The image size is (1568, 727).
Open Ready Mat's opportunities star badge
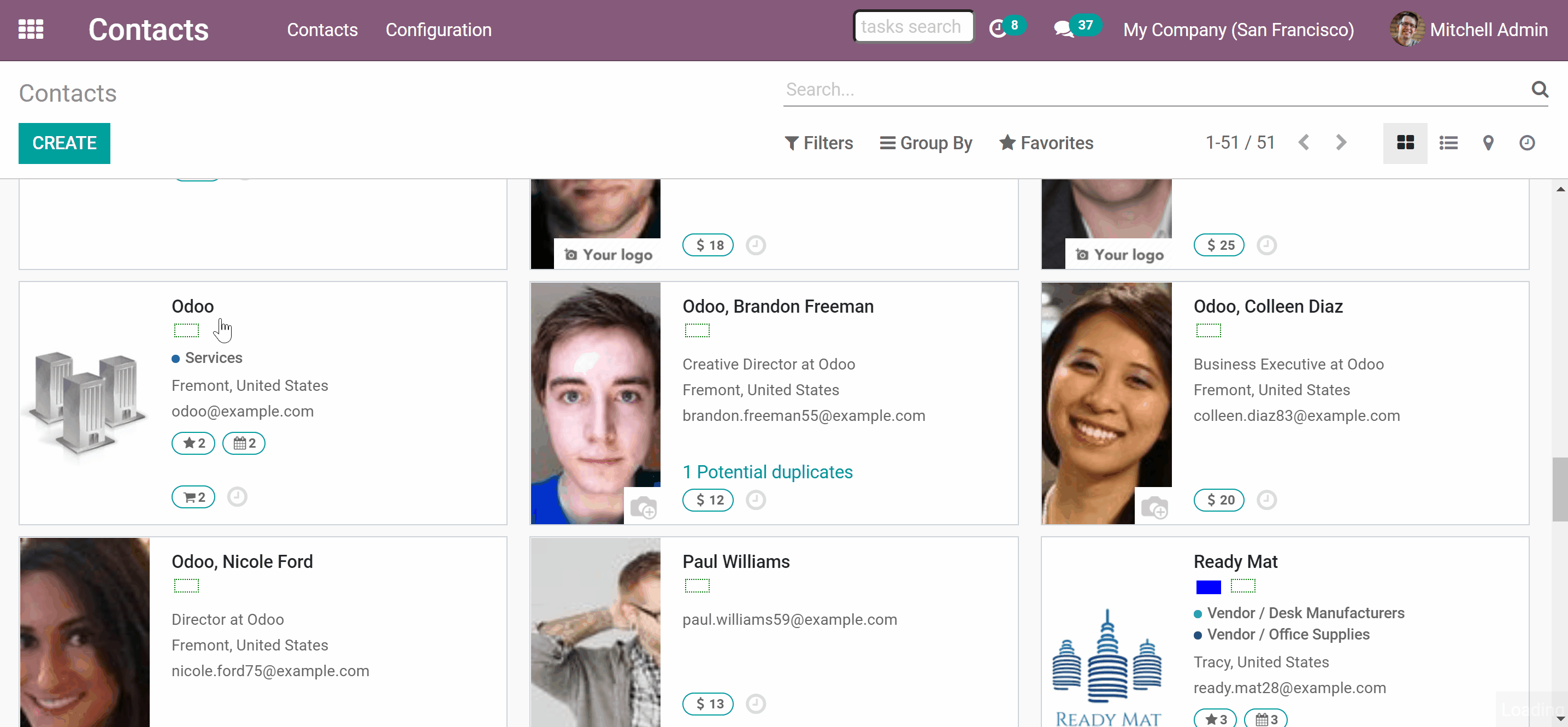click(1215, 718)
